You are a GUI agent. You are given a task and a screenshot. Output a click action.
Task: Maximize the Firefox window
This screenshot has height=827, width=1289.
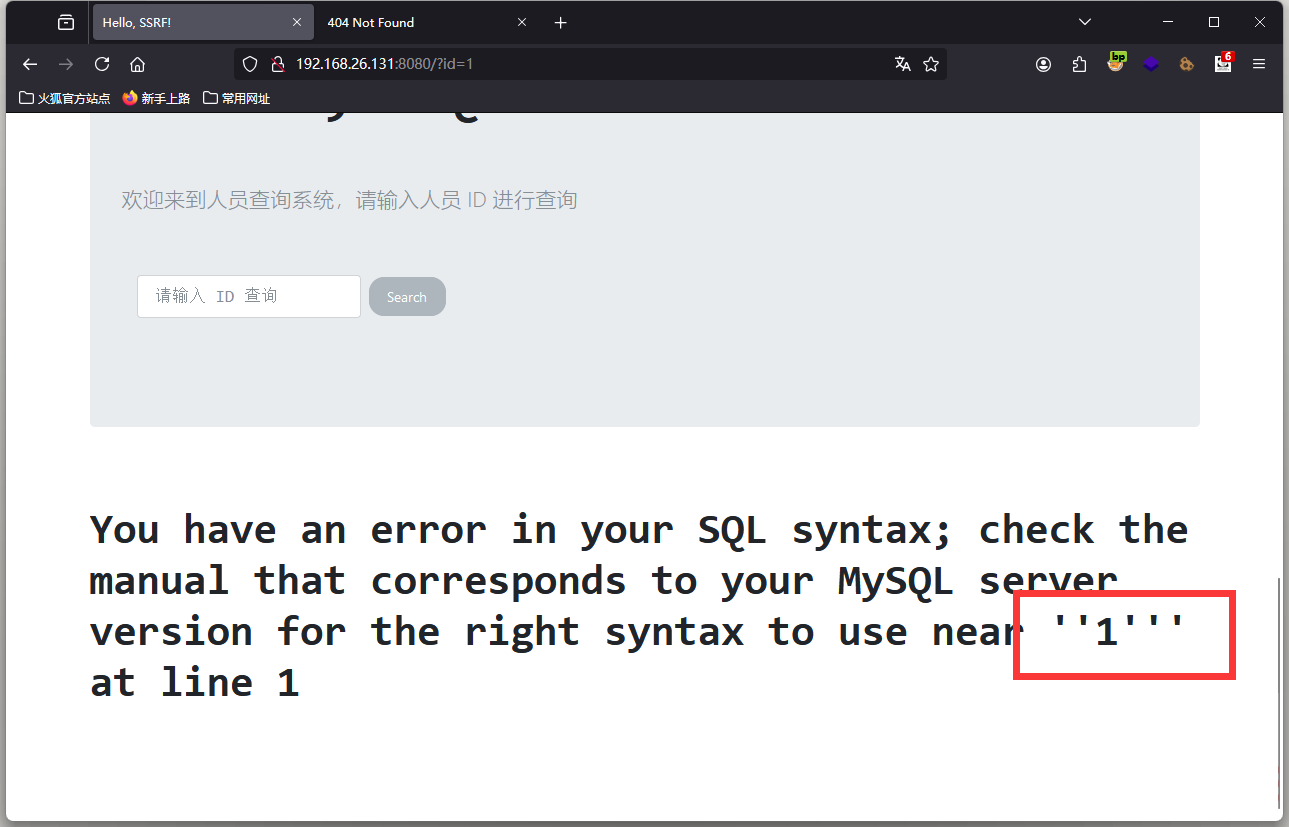click(x=1214, y=22)
